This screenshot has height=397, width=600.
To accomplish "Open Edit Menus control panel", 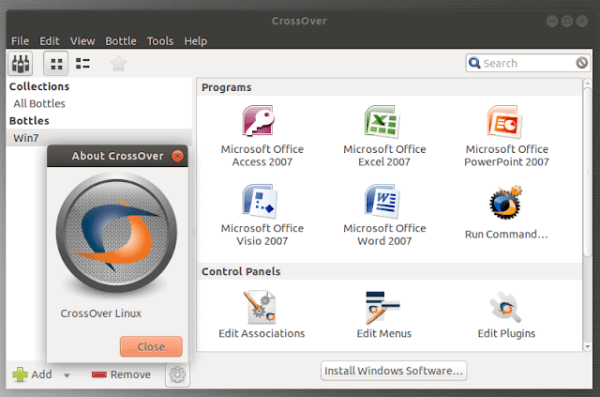I will point(384,315).
